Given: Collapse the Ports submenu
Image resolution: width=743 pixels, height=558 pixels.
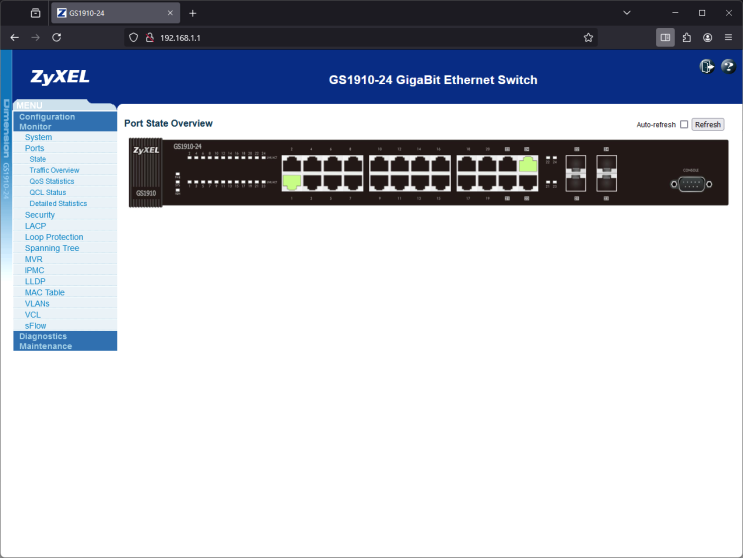Looking at the screenshot, I should (x=34, y=148).
